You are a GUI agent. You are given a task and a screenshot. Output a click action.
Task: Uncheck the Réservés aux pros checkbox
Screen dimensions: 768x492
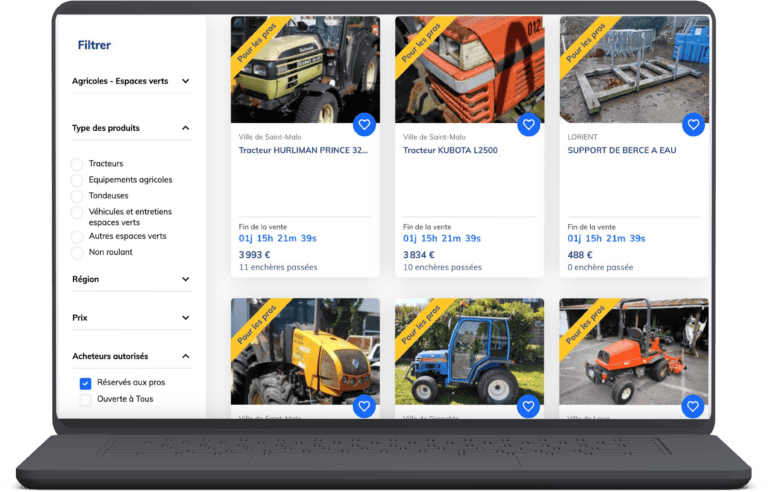(85, 383)
